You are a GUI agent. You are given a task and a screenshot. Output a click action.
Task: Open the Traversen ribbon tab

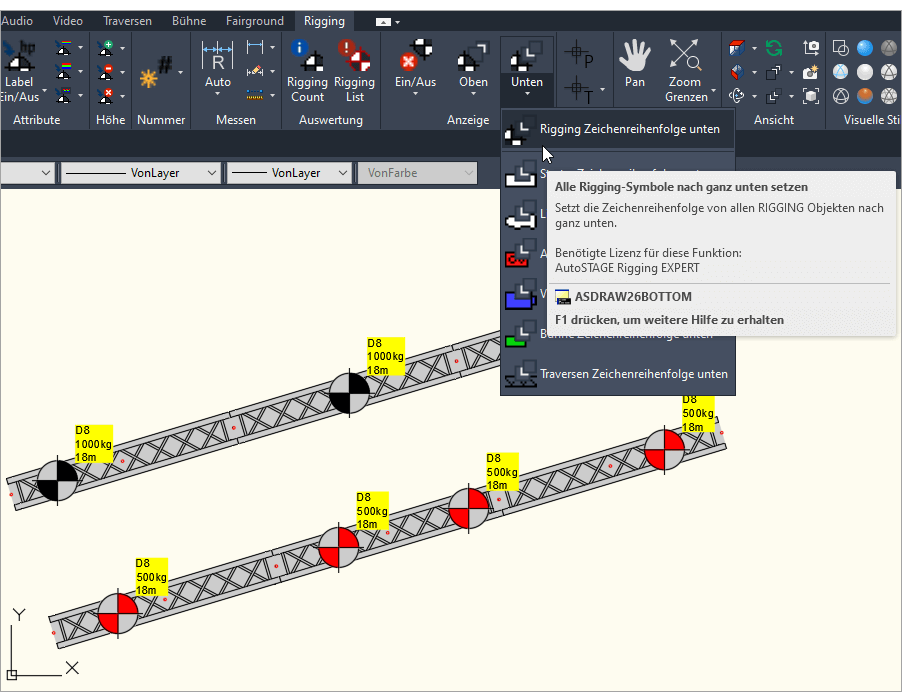tap(127, 21)
